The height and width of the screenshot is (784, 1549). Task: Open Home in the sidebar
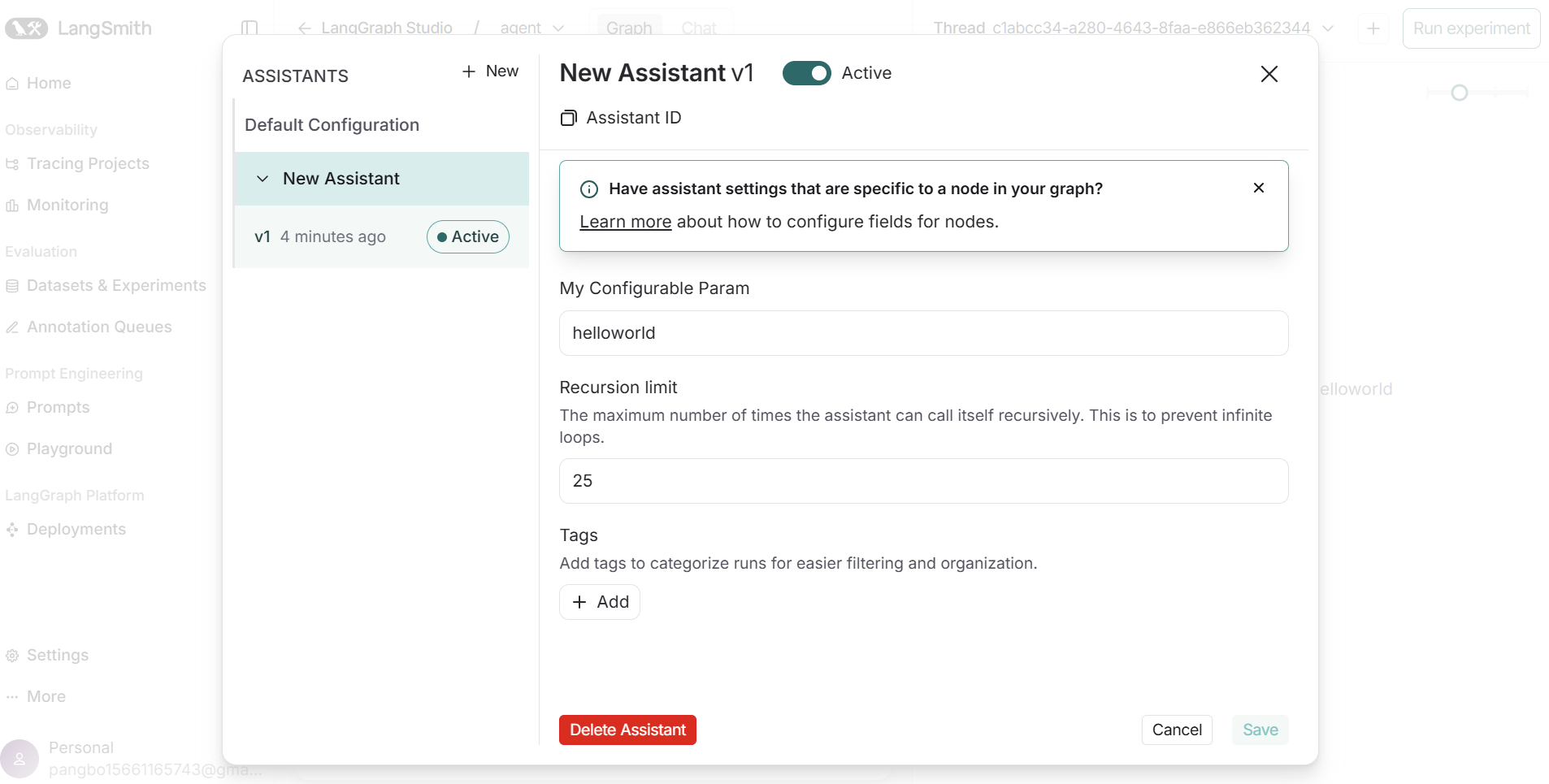[49, 83]
